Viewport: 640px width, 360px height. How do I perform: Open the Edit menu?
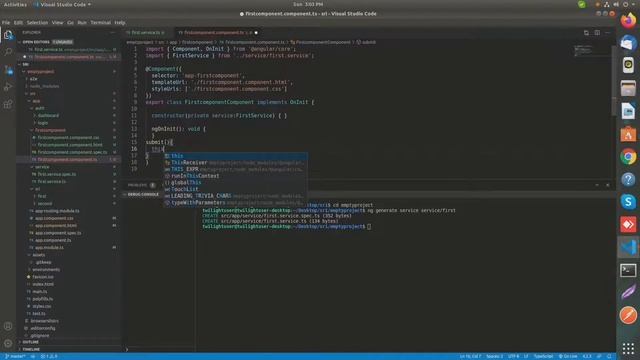(18, 23)
